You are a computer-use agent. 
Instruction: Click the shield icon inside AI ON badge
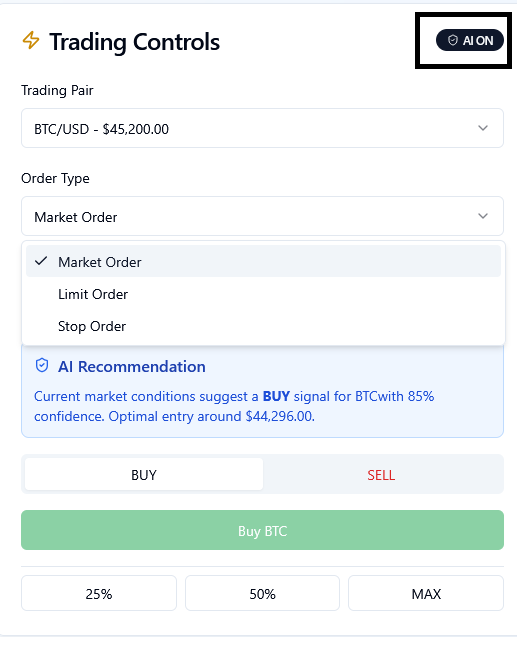(453, 40)
